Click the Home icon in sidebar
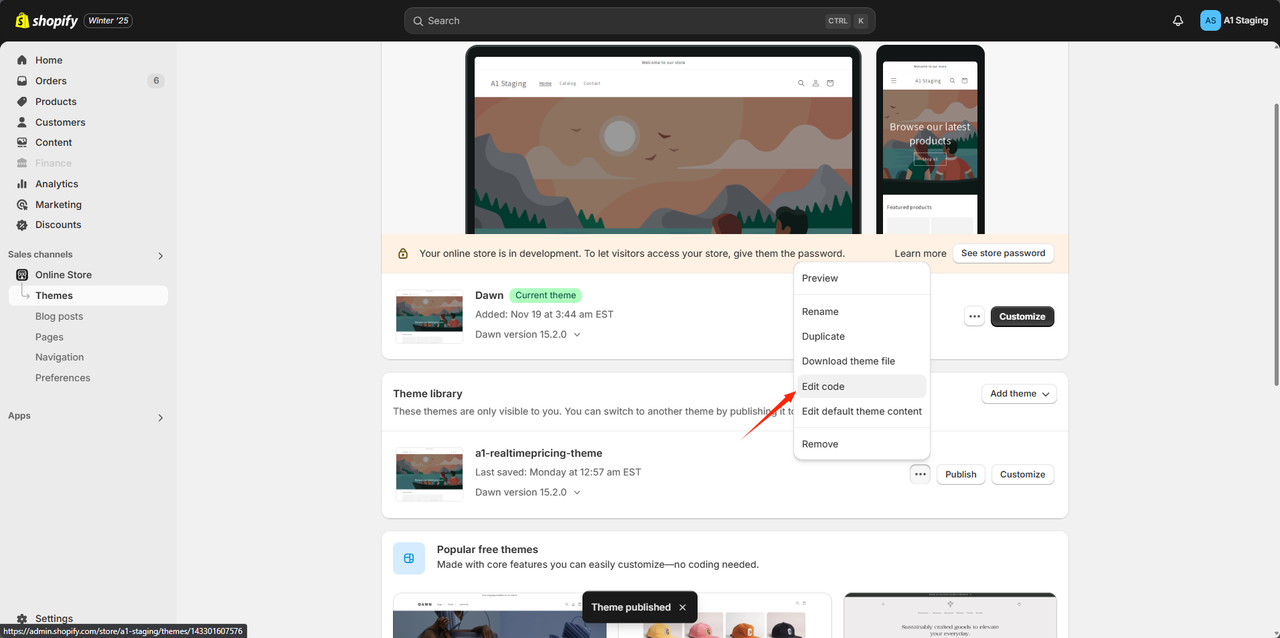 (22, 60)
